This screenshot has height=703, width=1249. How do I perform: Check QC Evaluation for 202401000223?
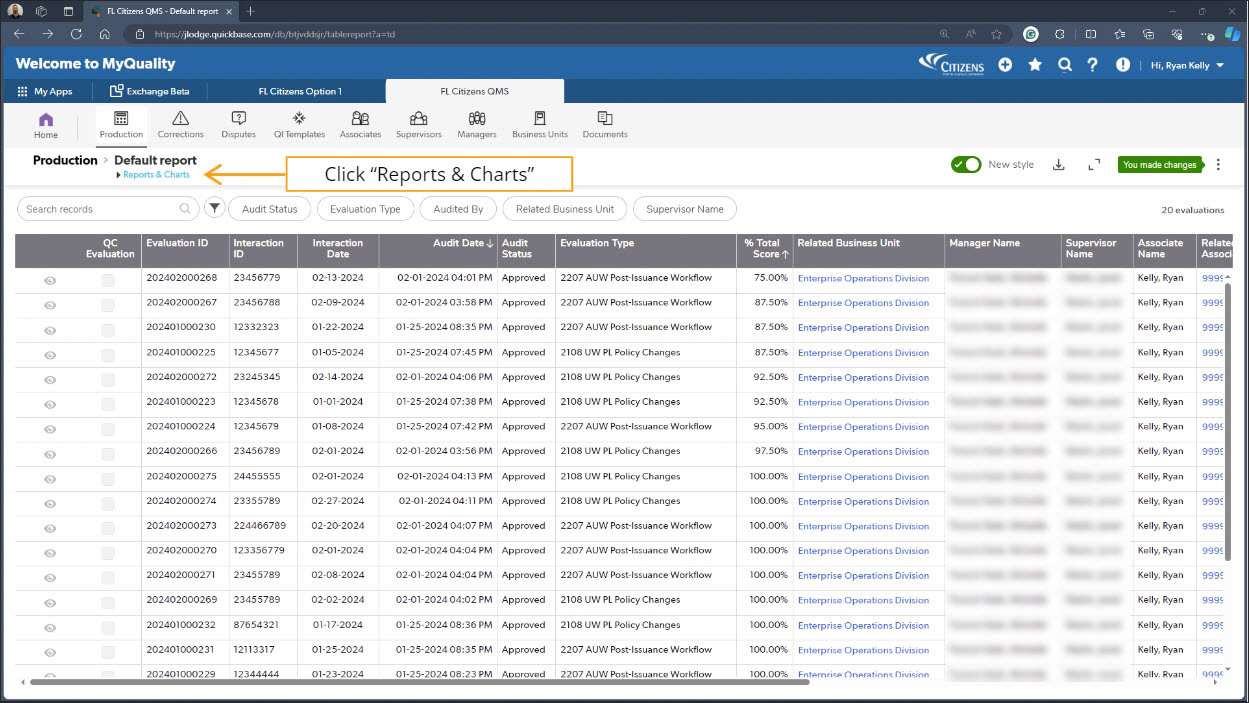click(x=108, y=404)
